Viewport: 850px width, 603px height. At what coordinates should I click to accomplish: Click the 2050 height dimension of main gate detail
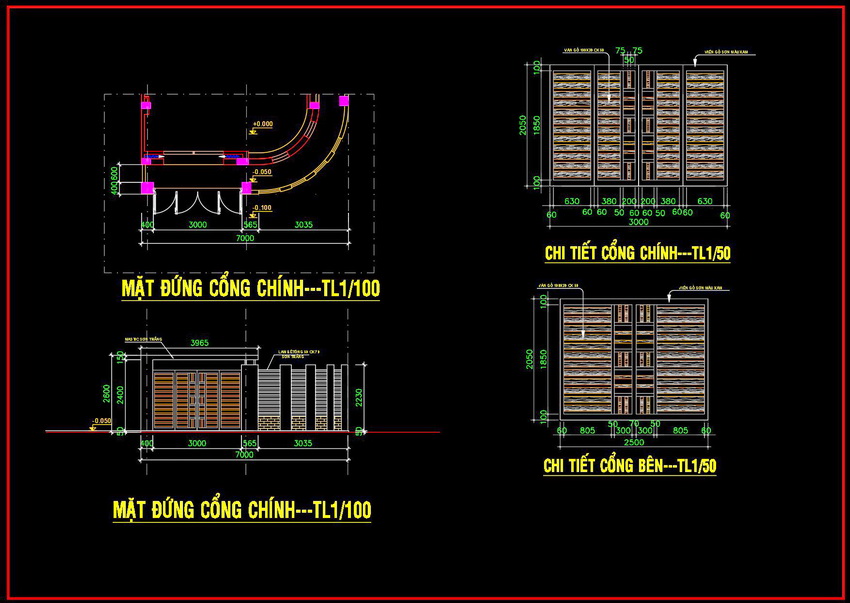pos(522,125)
